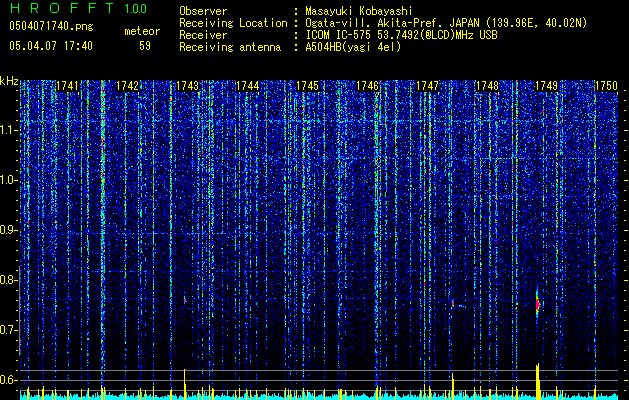The height and width of the screenshot is (400, 629).
Task: Click the HROFFT 1.0.0 title text
Action: [x=79, y=8]
